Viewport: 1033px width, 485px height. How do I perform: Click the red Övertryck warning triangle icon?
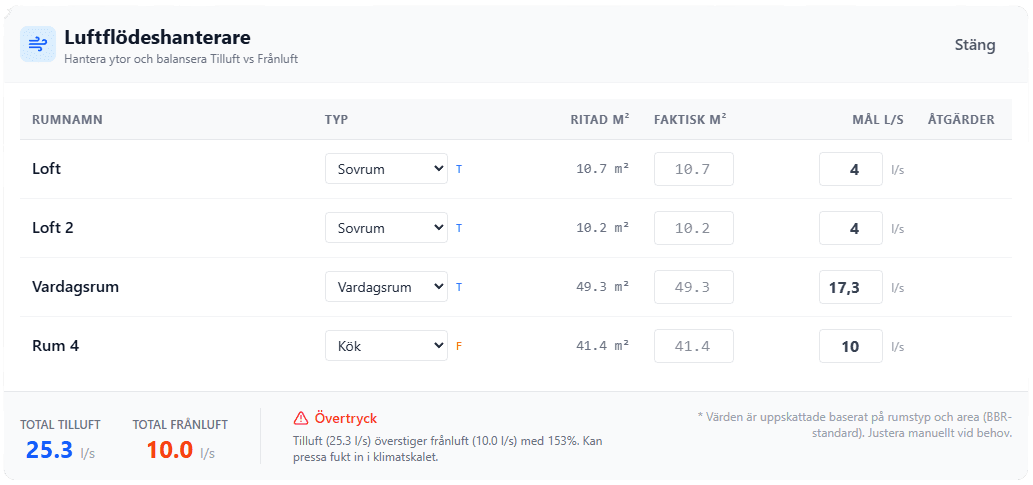pos(301,418)
